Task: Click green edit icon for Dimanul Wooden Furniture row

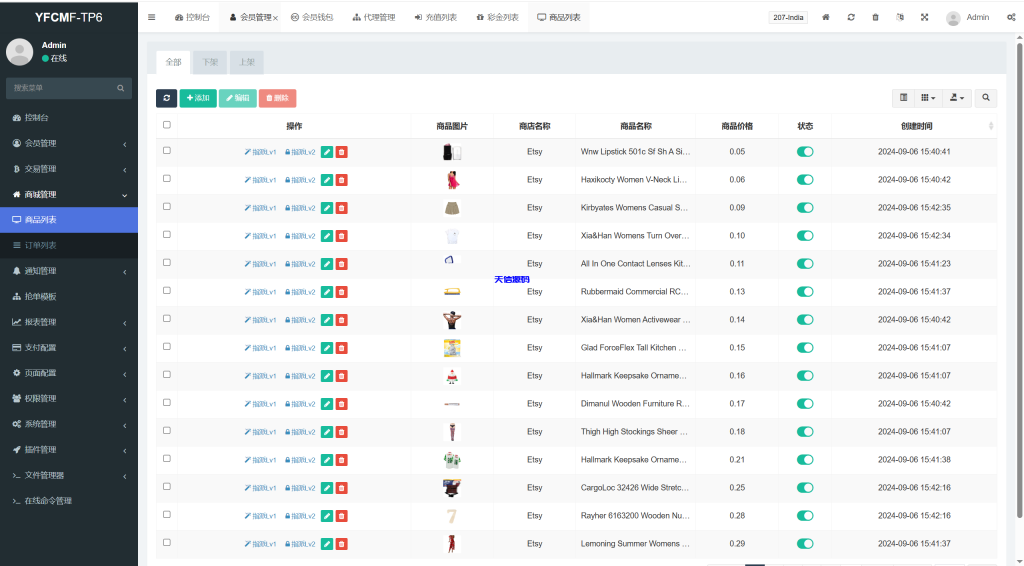Action: point(327,404)
